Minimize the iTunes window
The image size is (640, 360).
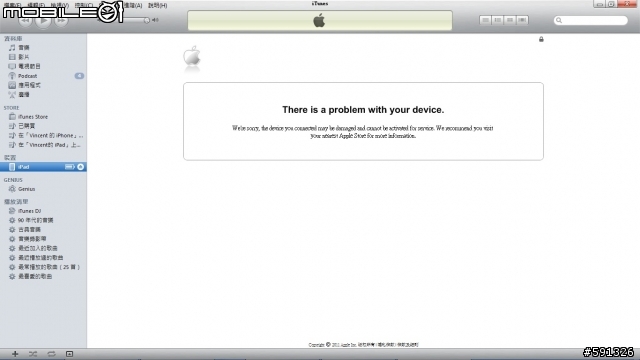click(x=599, y=4)
